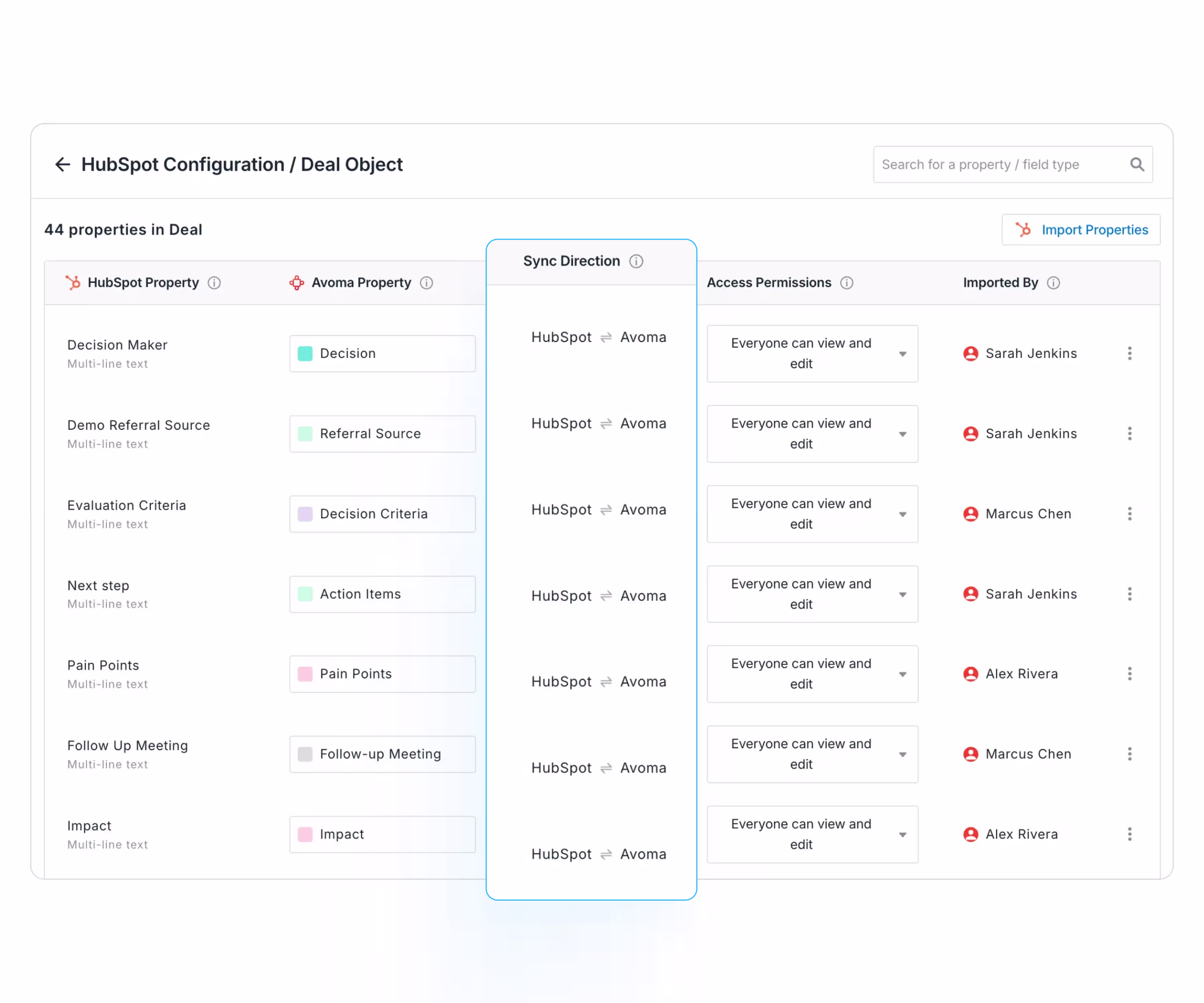1204x1003 pixels.
Task: Click the Decision Maker property name
Action: [x=117, y=345]
